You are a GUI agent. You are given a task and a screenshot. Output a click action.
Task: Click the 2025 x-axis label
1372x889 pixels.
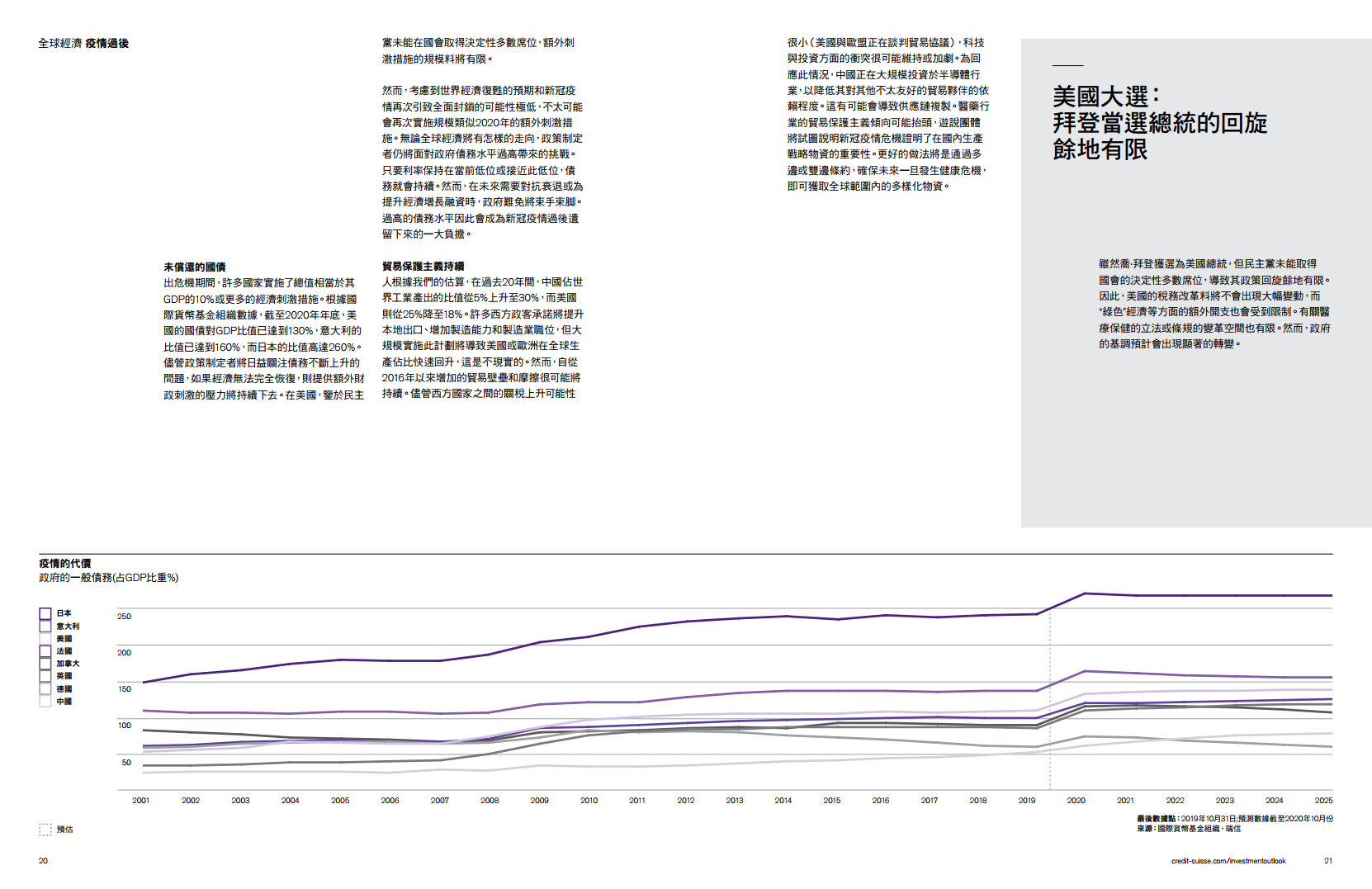(x=1324, y=801)
